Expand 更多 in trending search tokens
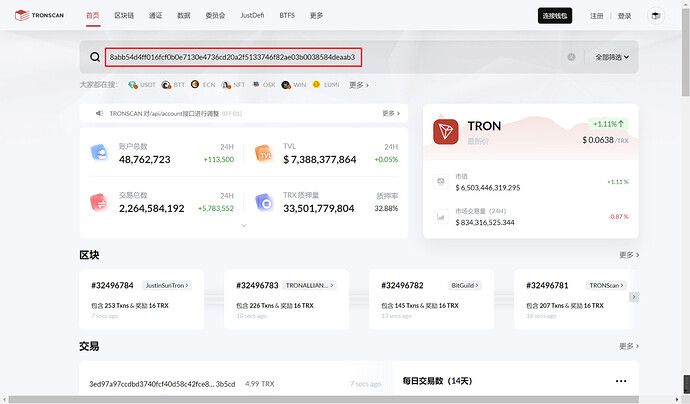This screenshot has width=690, height=404. [x=359, y=85]
